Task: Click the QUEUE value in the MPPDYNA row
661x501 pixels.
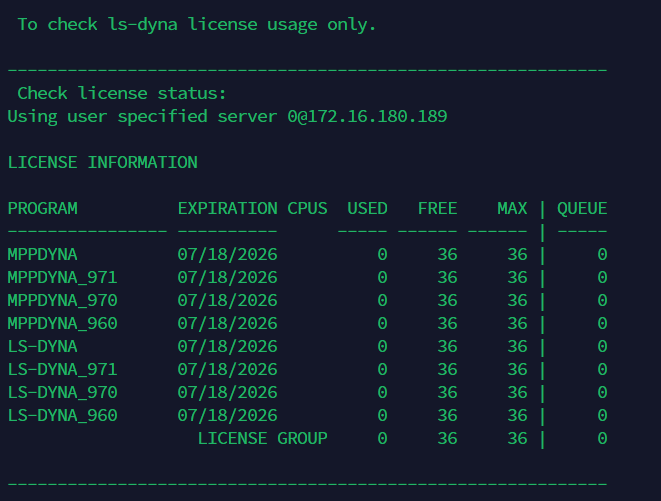Action: [602, 254]
